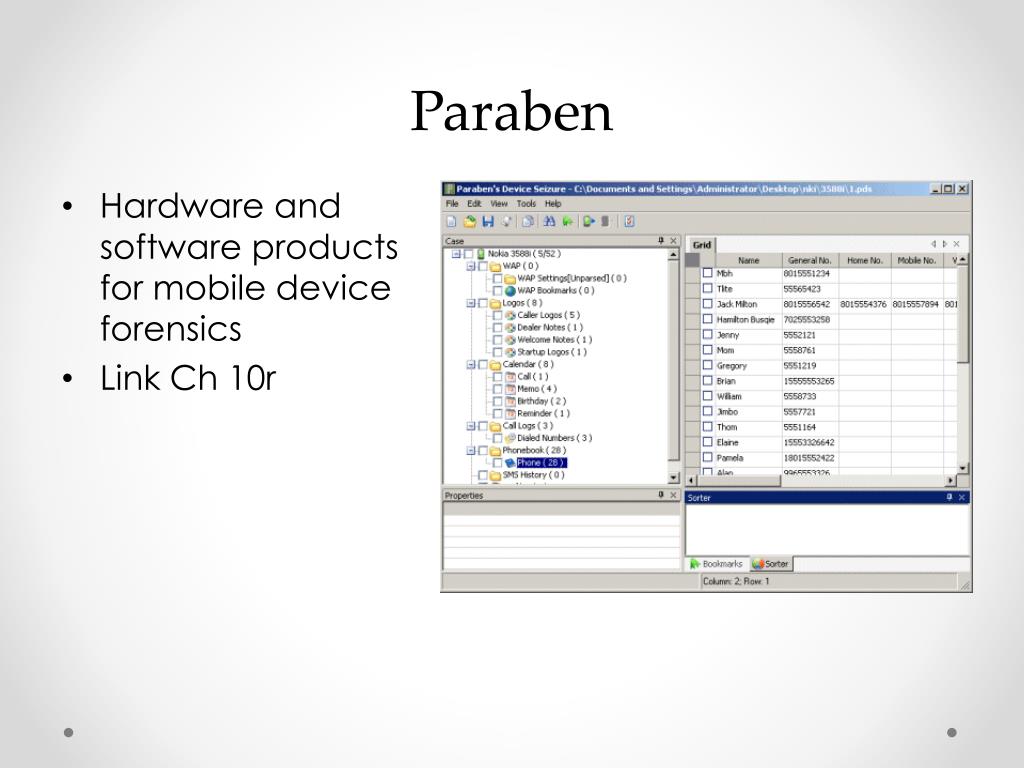Click the Nokia 3588i phone icon
1024x768 pixels.
[x=481, y=253]
